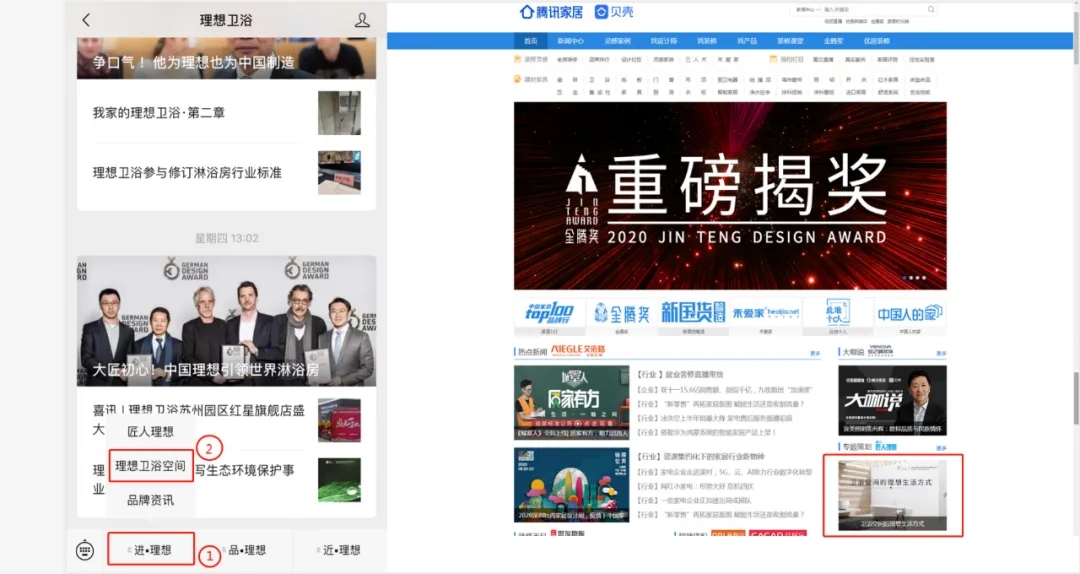Select 理想卫浴空间 from the popup menu
This screenshot has width=1080, height=574.
pos(150,467)
